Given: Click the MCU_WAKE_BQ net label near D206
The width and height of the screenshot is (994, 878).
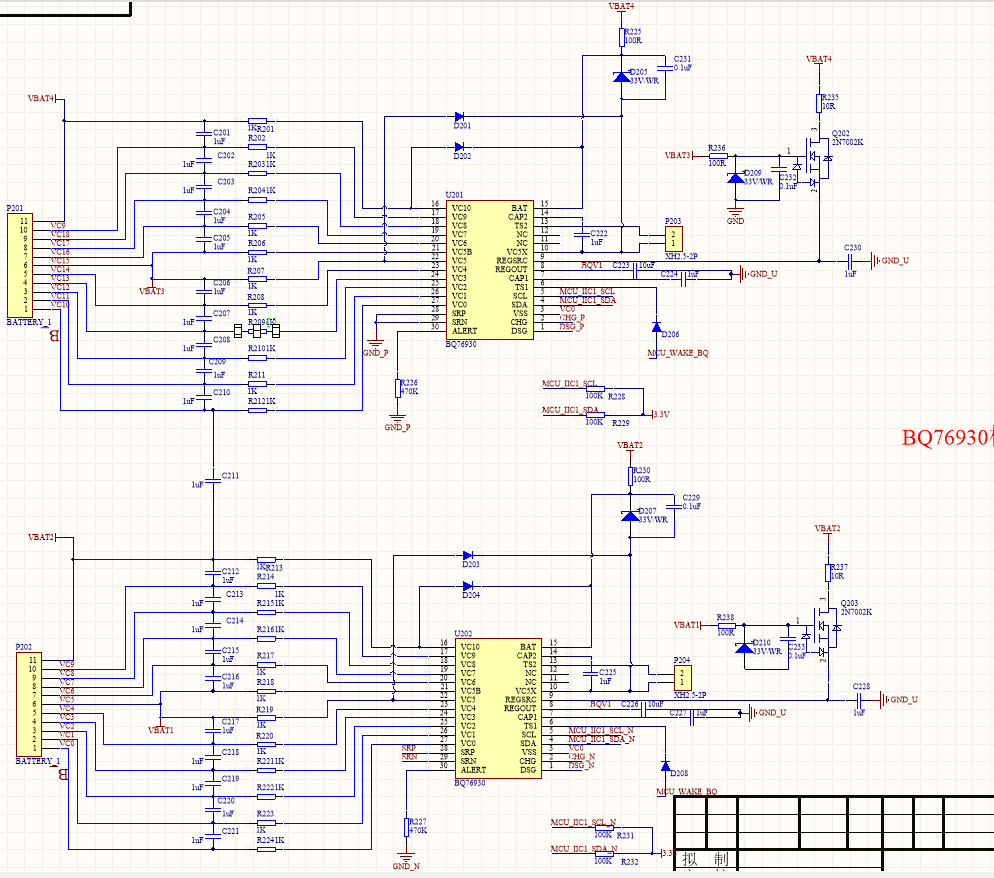Looking at the screenshot, I should (678, 353).
